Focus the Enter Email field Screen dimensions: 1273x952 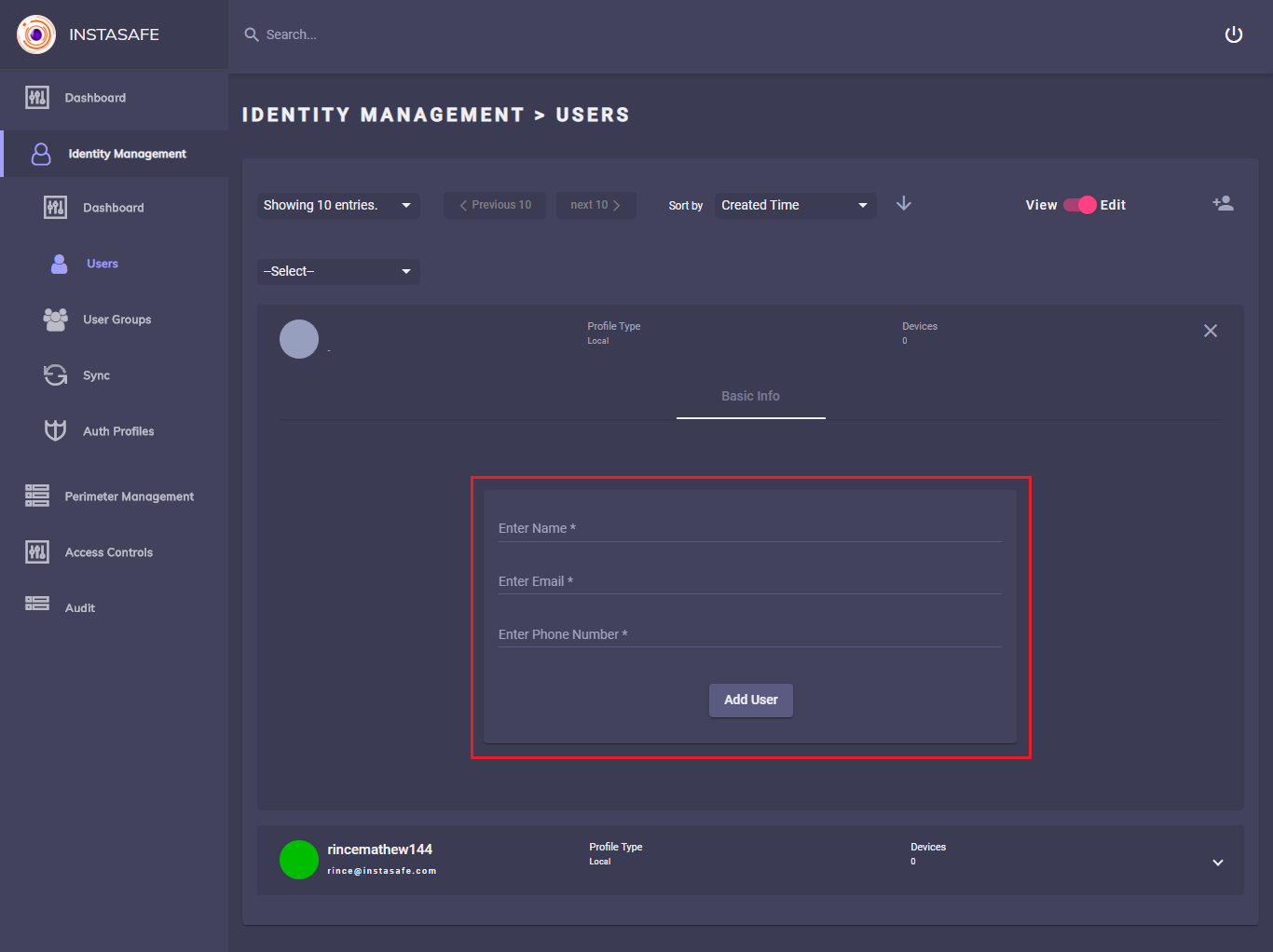click(x=750, y=581)
